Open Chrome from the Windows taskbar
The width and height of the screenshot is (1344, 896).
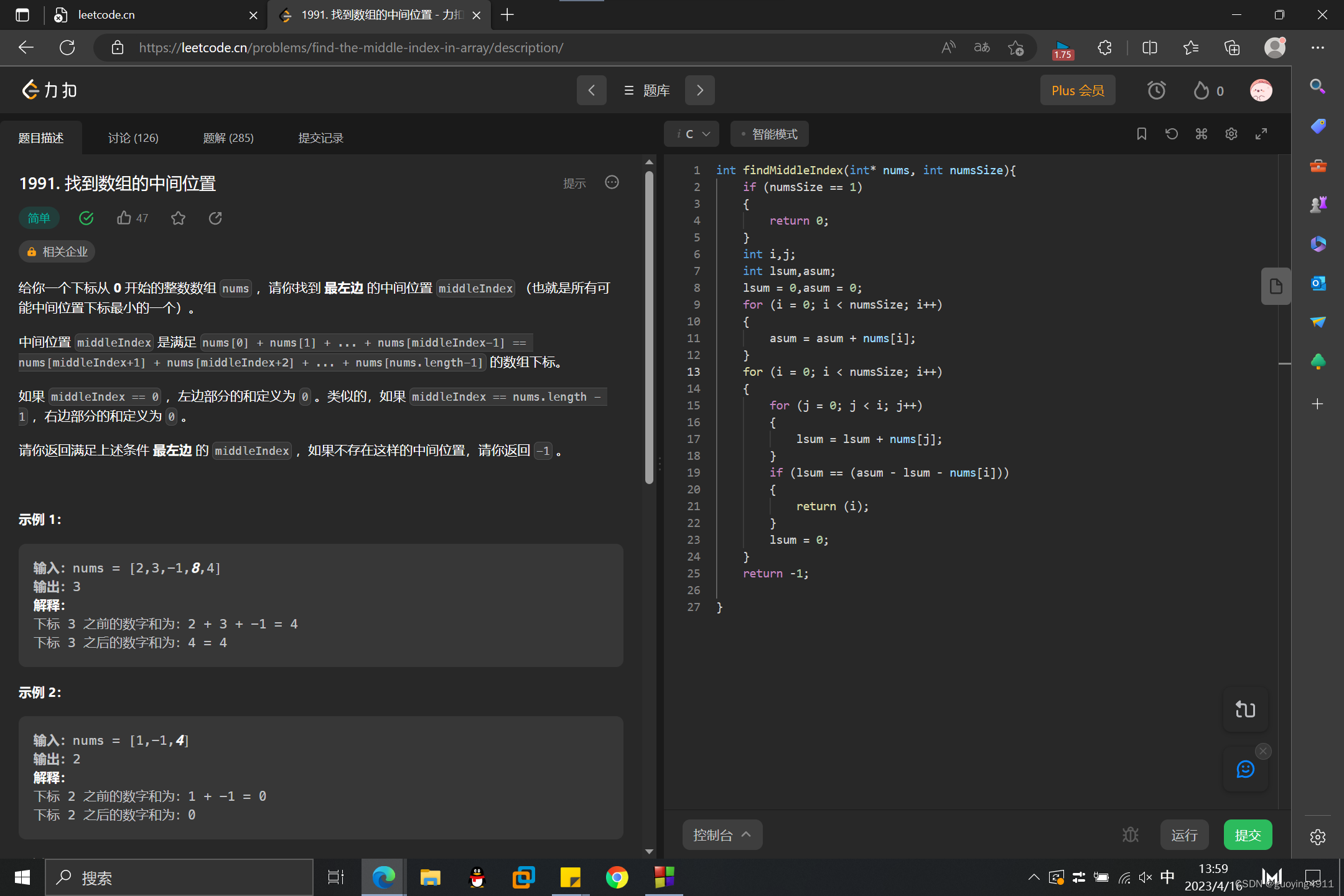617,878
